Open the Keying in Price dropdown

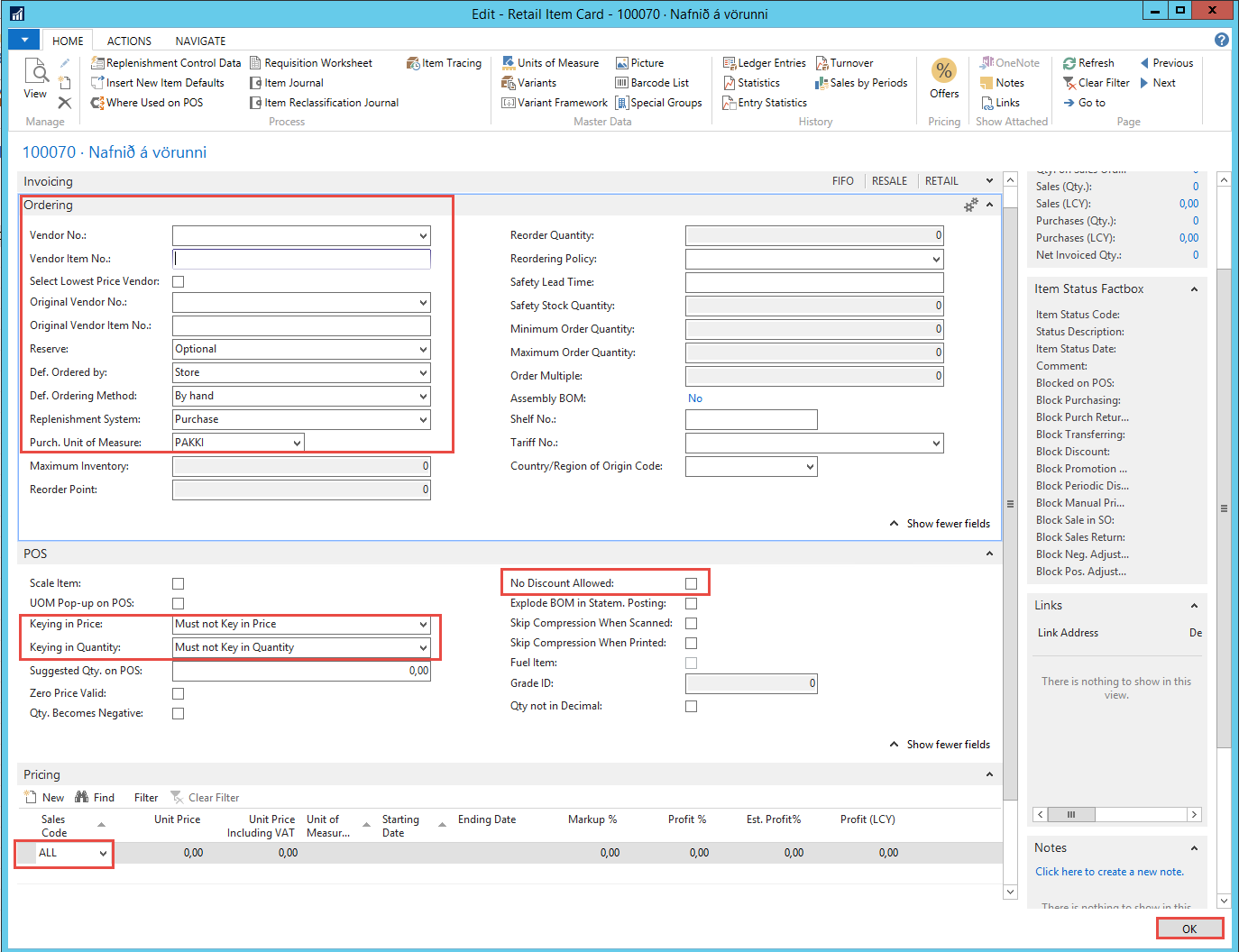coord(423,624)
